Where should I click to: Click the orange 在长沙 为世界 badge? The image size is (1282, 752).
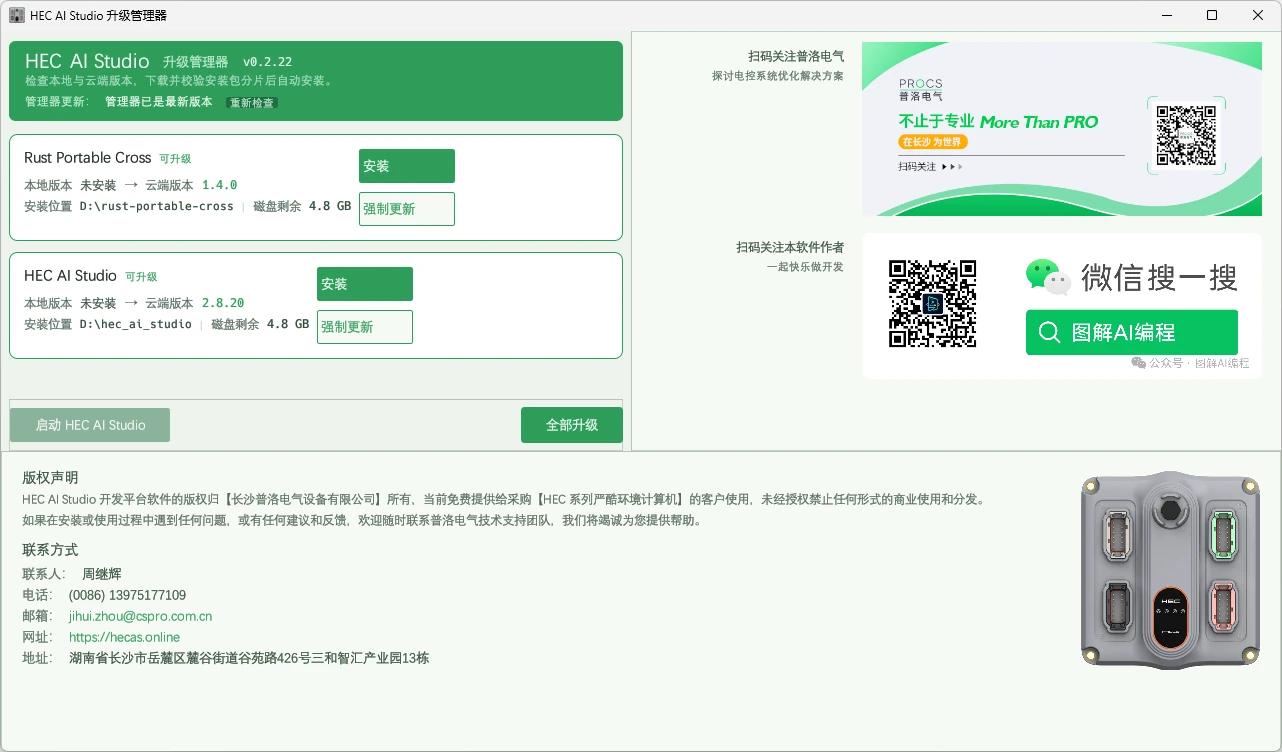click(x=933, y=142)
